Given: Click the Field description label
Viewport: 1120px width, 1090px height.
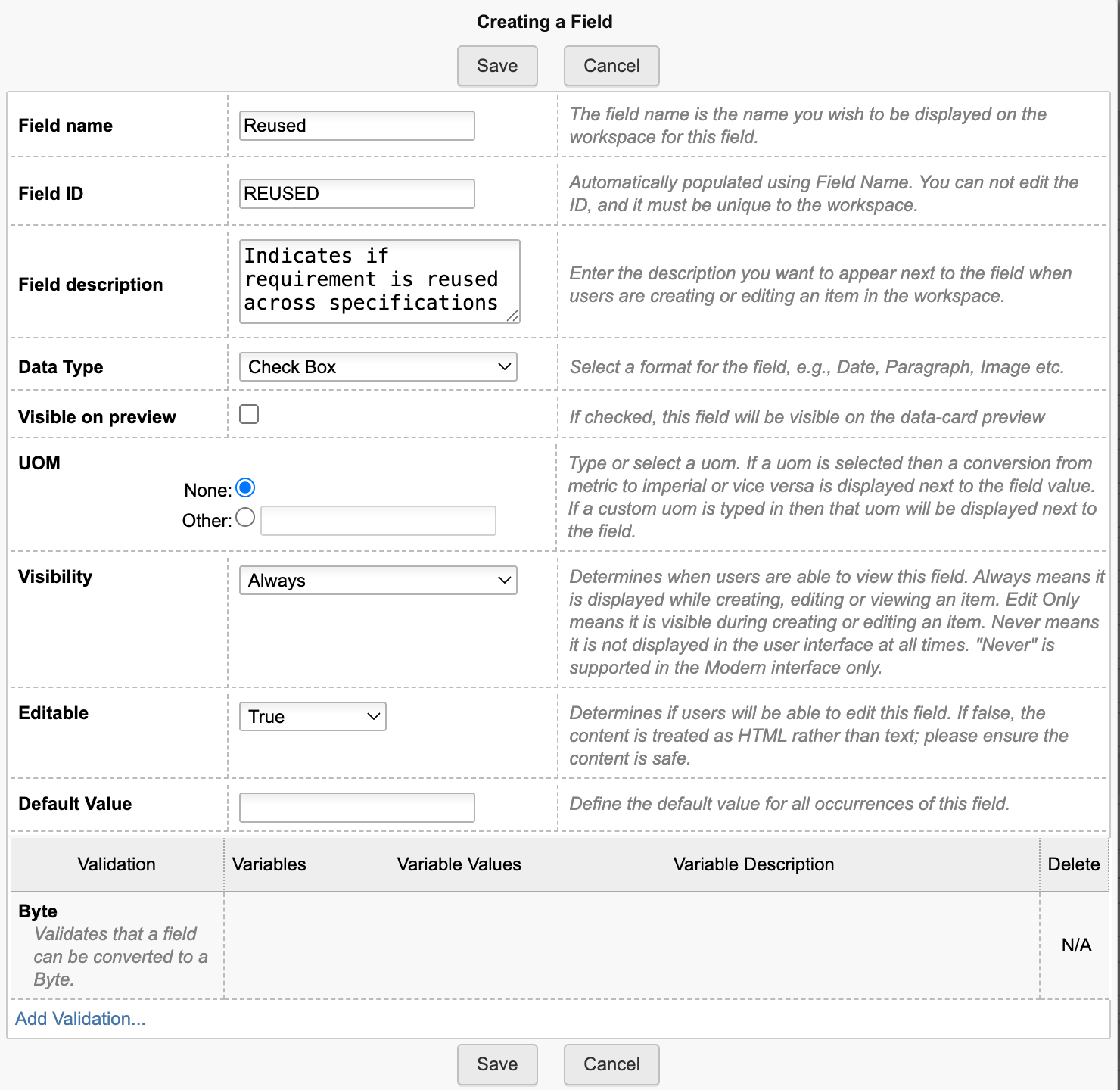Looking at the screenshot, I should pos(91,285).
